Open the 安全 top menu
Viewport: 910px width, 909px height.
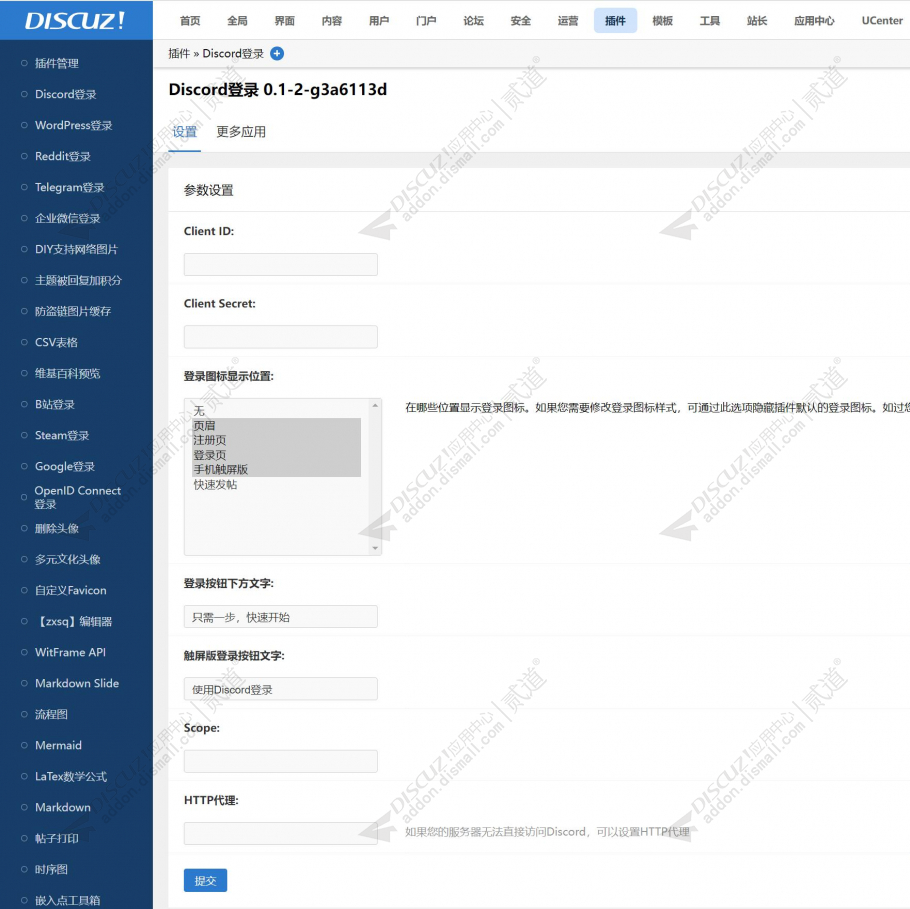(521, 20)
